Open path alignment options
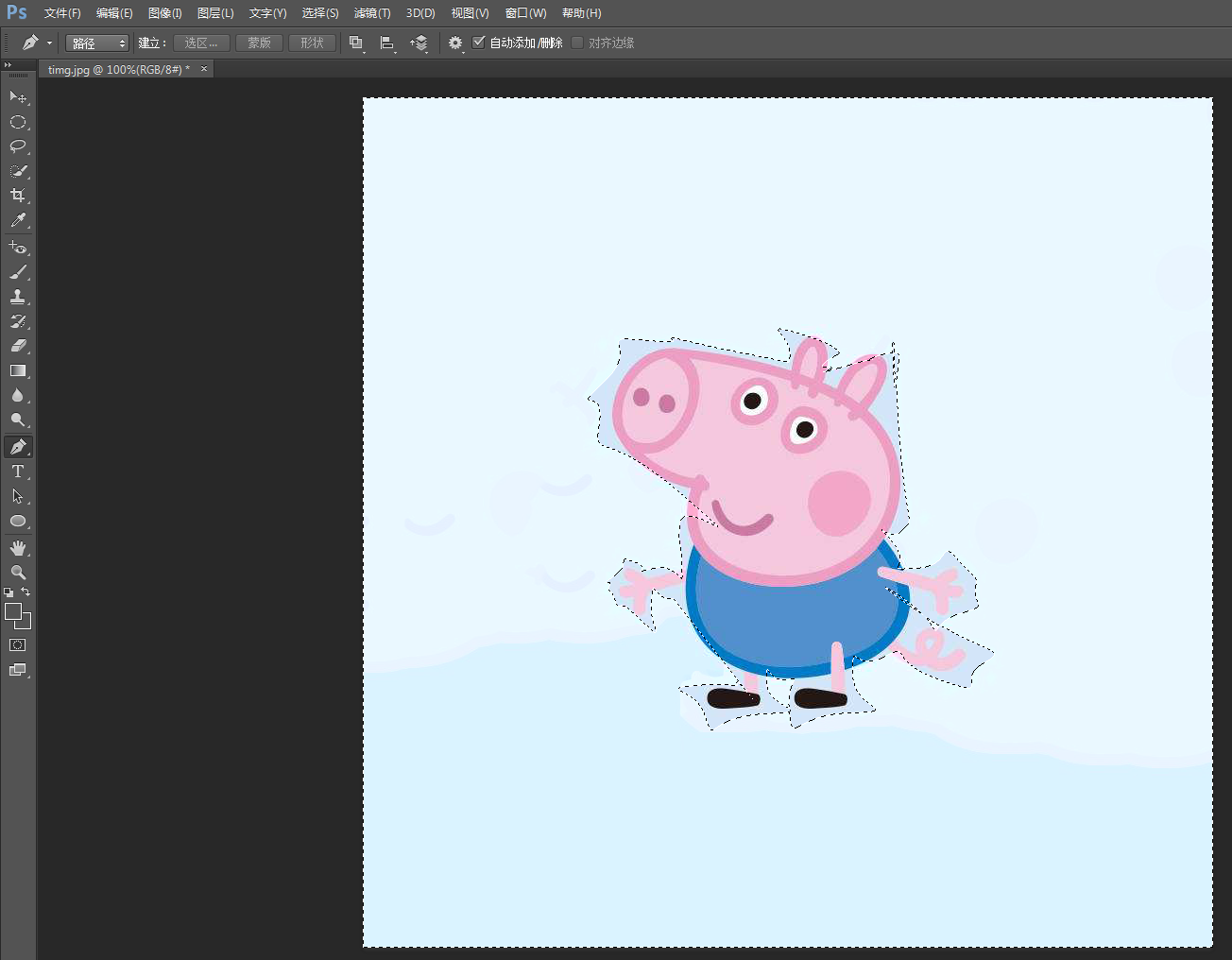Screen dimensions: 1232x960 point(387,43)
